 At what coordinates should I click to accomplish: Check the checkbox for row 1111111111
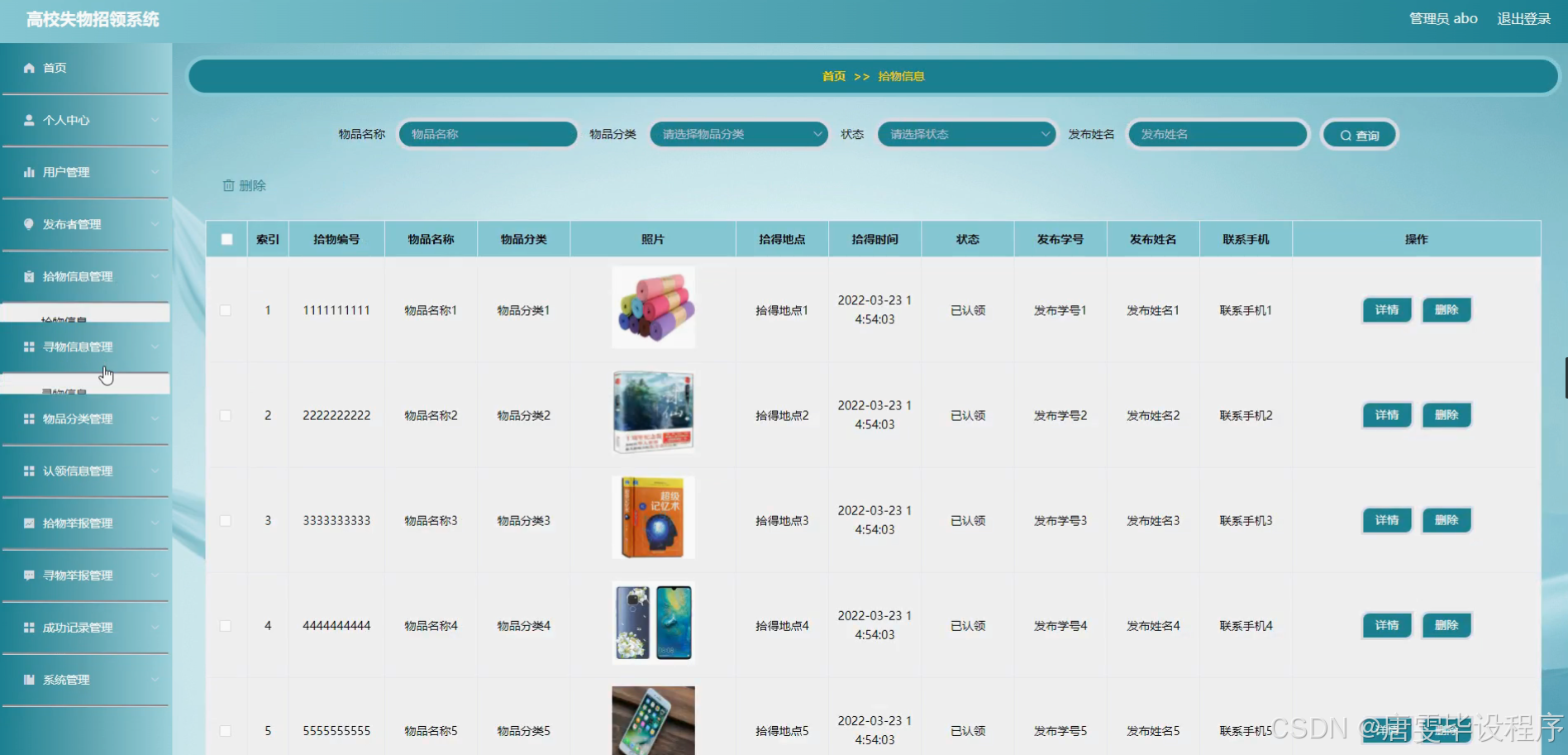(226, 310)
